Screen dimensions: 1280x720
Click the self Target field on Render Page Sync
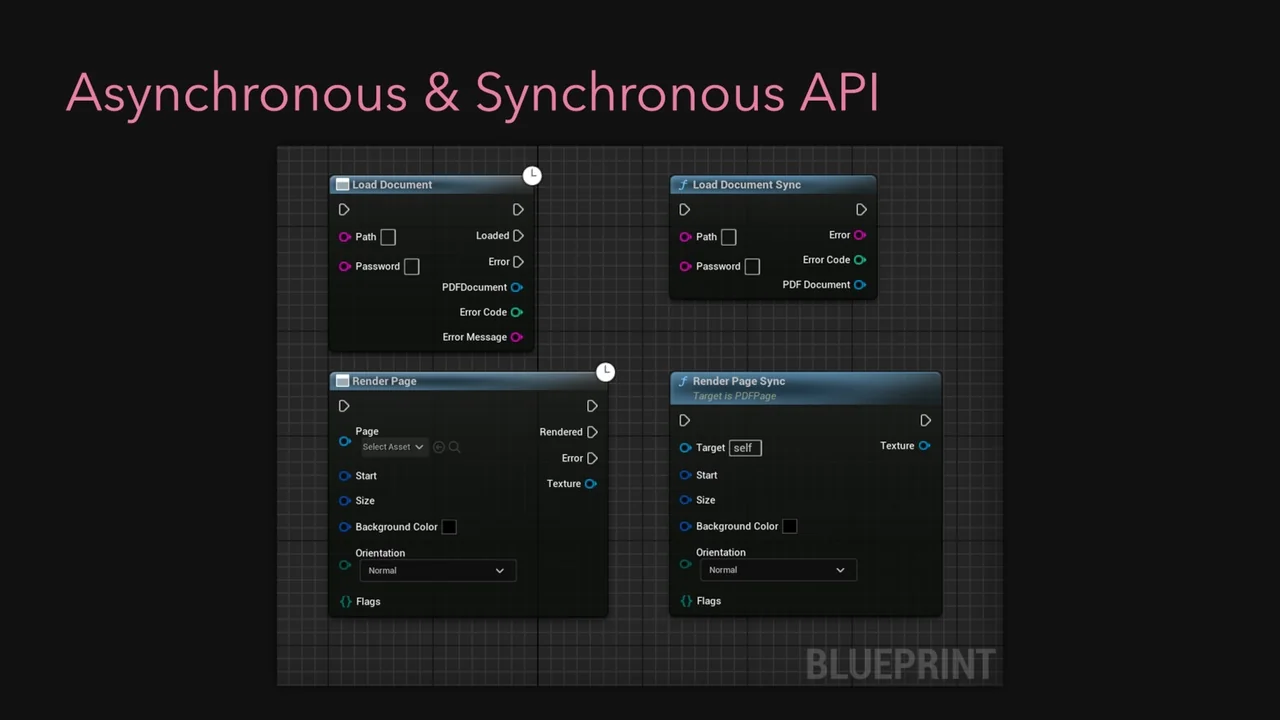[745, 448]
